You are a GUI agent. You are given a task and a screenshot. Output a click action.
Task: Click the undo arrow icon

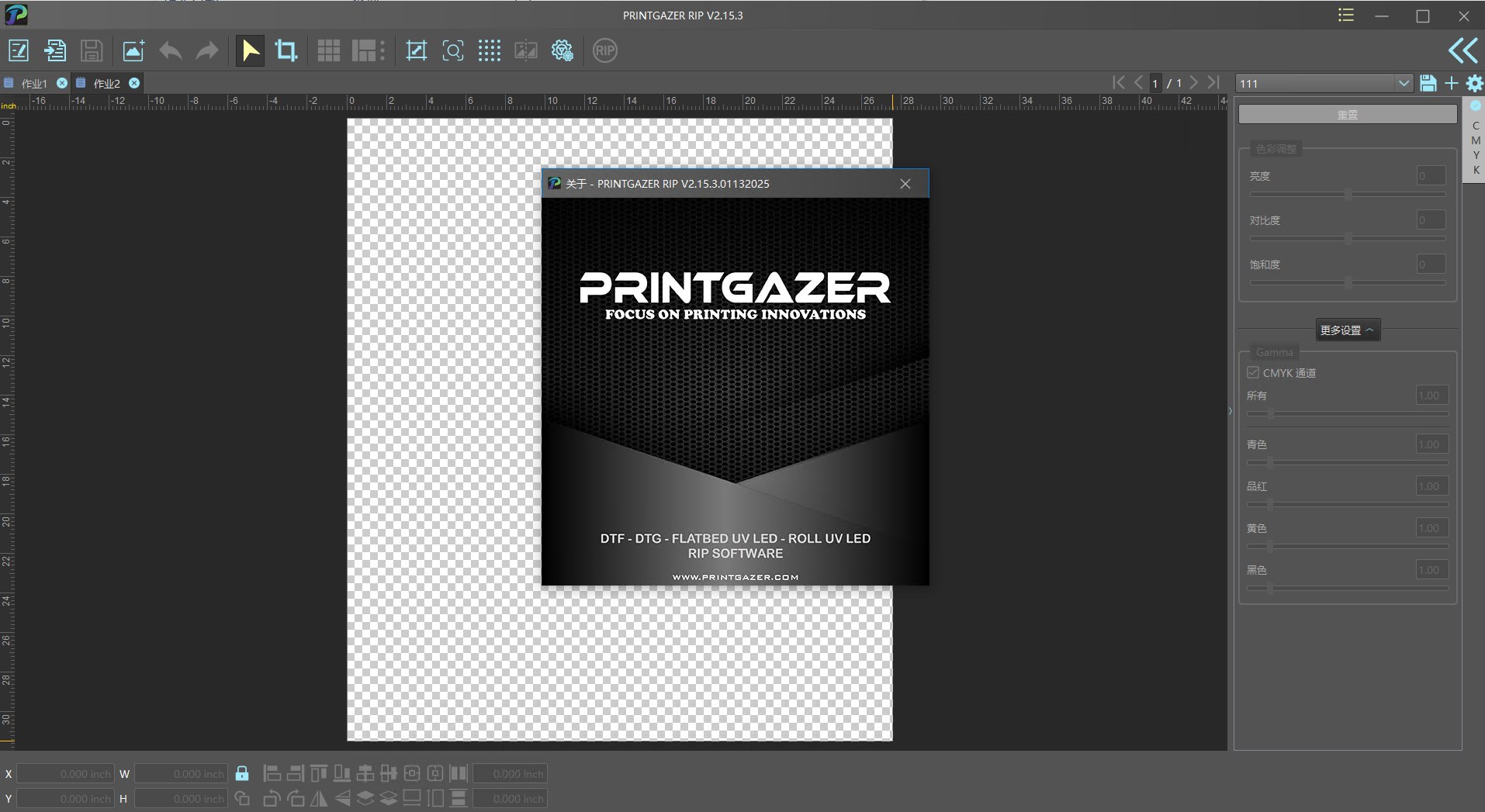[x=170, y=51]
